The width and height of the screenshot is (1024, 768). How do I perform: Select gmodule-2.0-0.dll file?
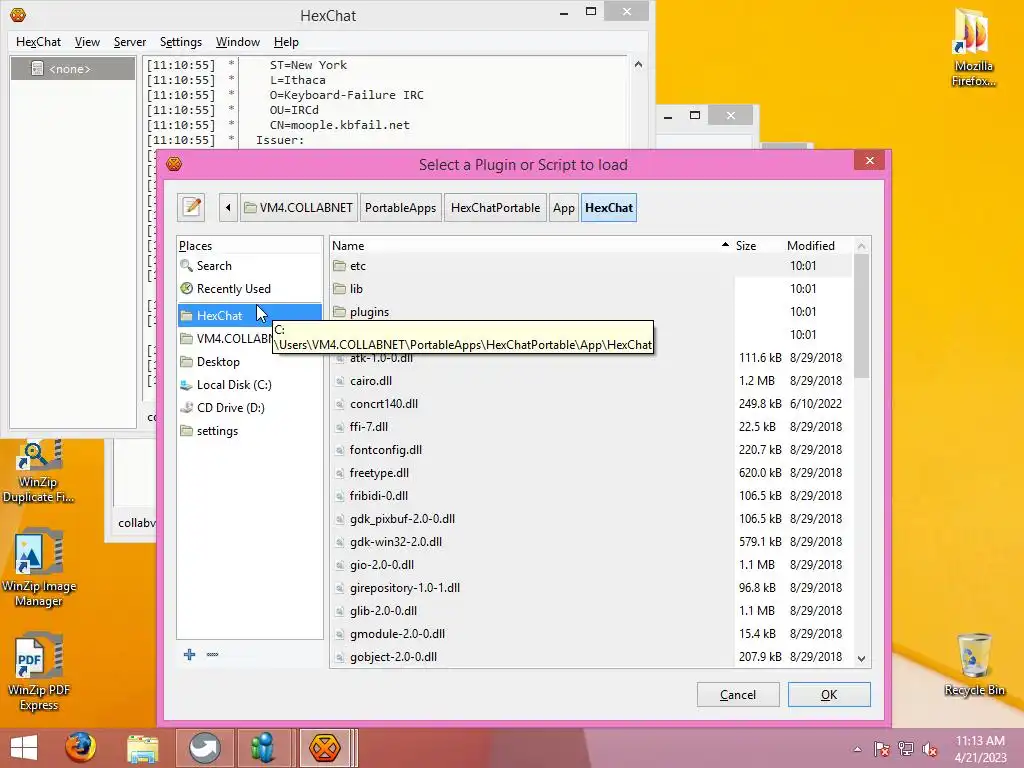[591, 633]
